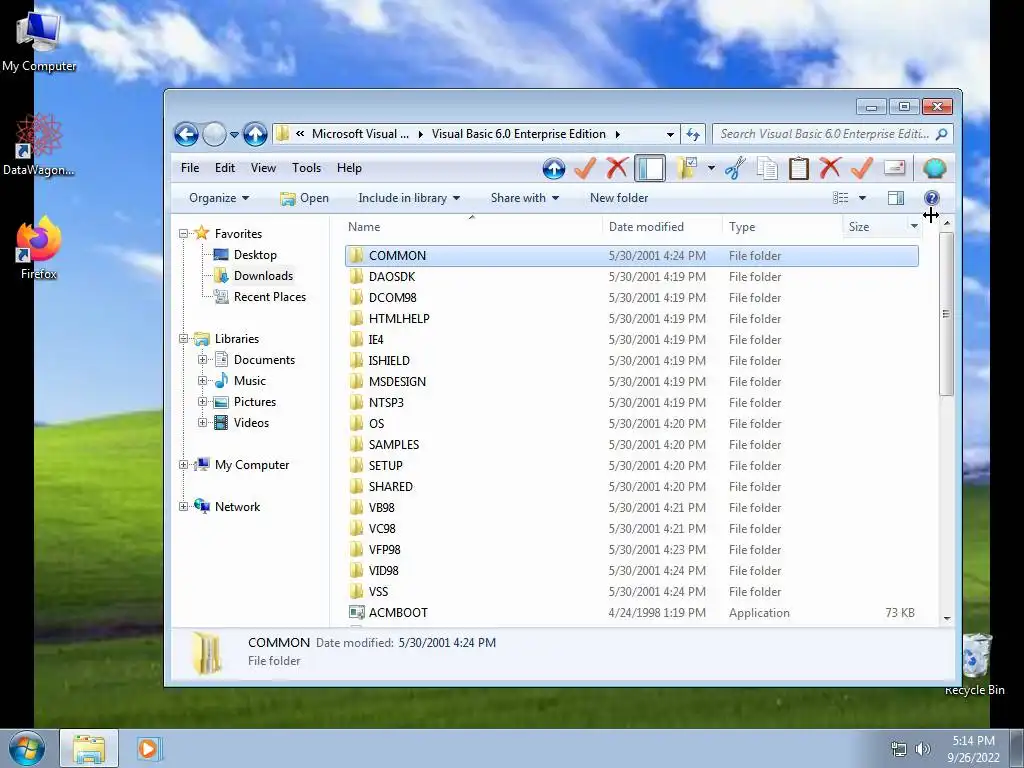The height and width of the screenshot is (768, 1024).
Task: Sort by the Date modified column header
Action: pos(662,227)
